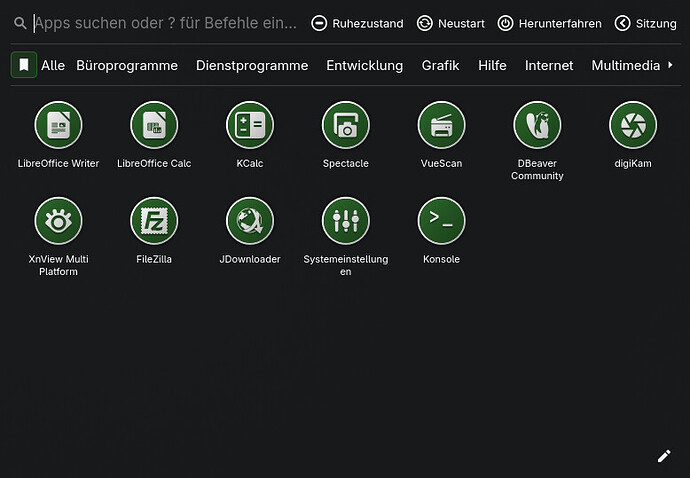The height and width of the screenshot is (478, 690).
Task: Open LibreOffice Calc app
Action: click(154, 126)
